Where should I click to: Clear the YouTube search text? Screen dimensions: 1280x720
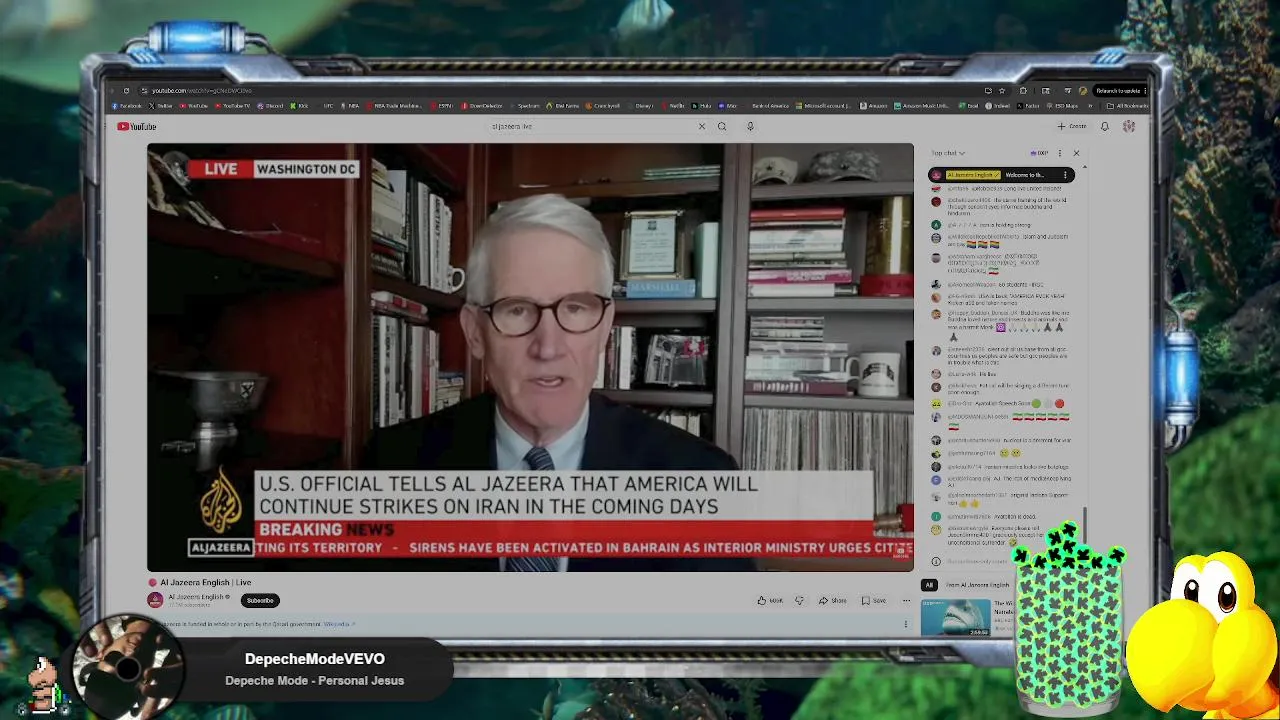[702, 126]
